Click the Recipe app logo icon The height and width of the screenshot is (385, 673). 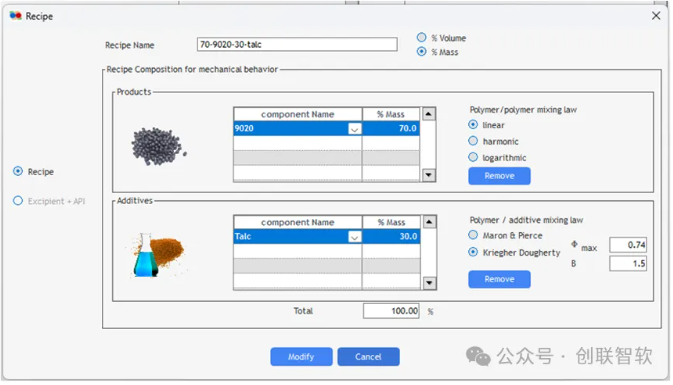(x=16, y=16)
